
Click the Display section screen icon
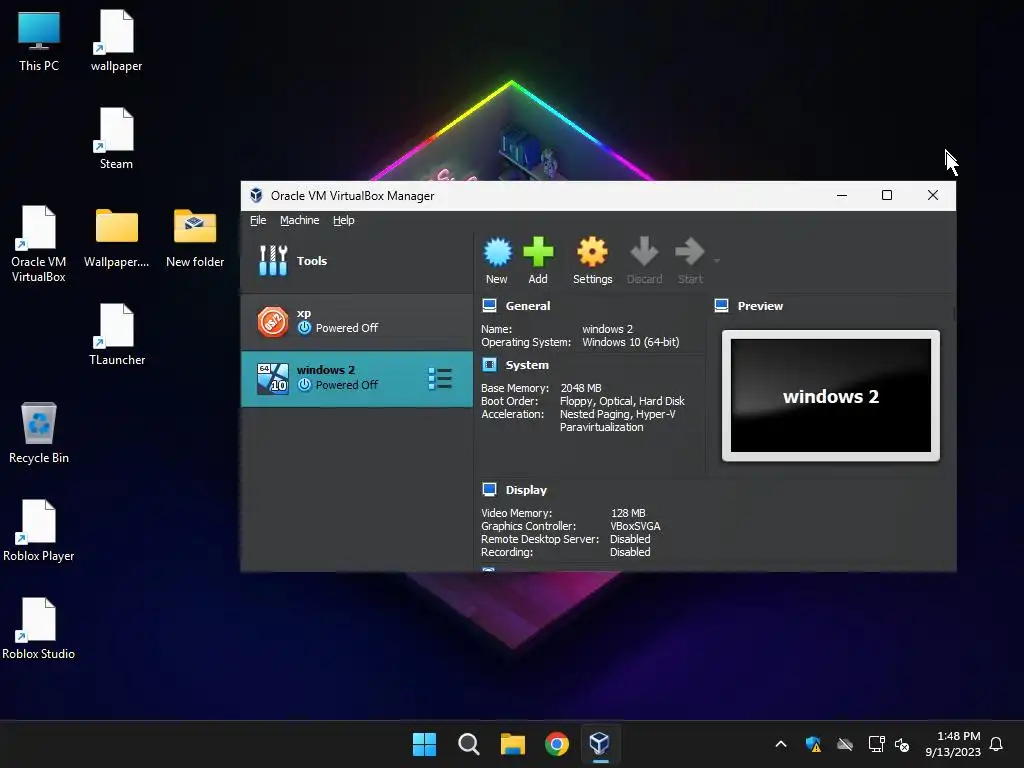(x=489, y=489)
